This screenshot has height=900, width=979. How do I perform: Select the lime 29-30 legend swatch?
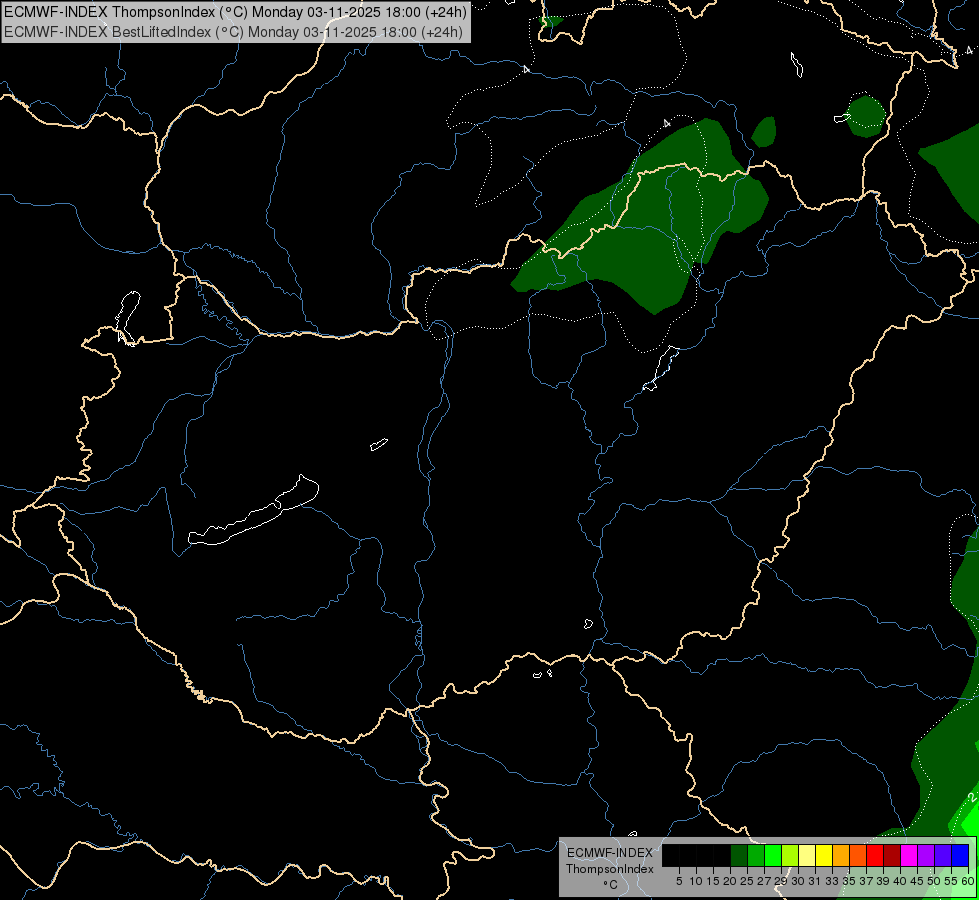pyautogui.click(x=790, y=855)
